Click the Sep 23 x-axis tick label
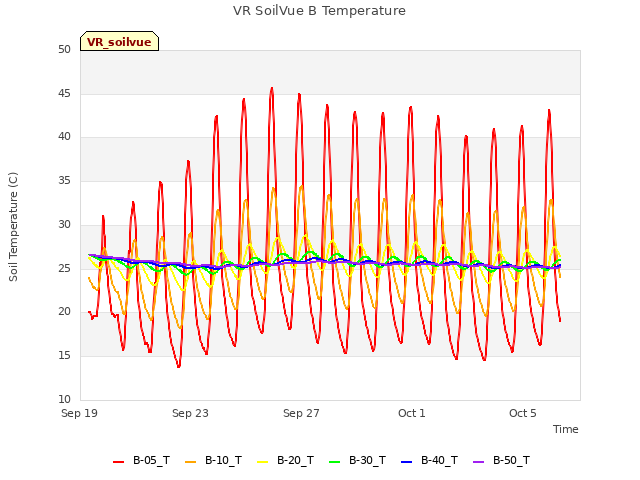Image resolution: width=640 pixels, height=480 pixels. tap(190, 413)
